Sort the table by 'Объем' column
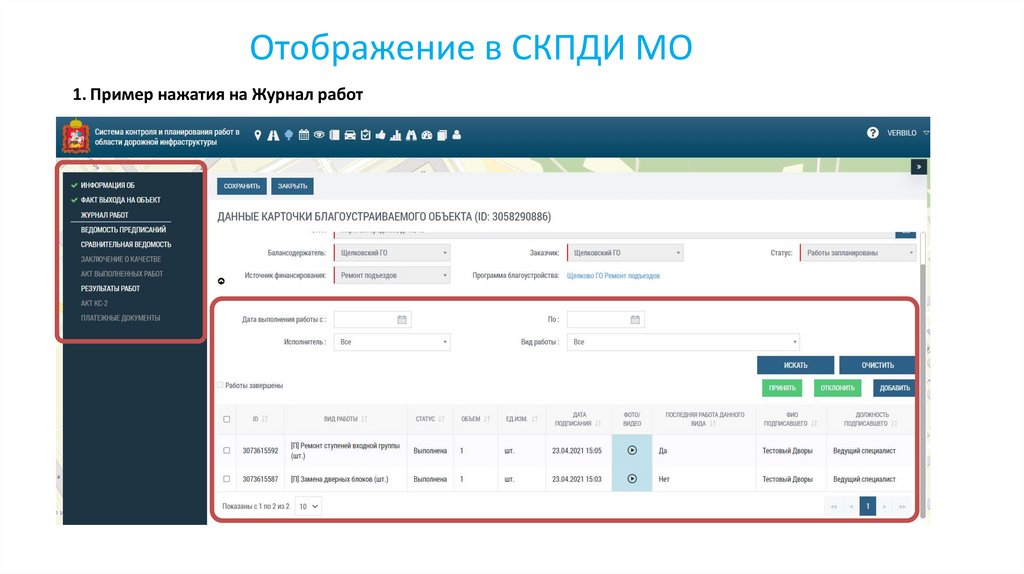 click(x=487, y=419)
